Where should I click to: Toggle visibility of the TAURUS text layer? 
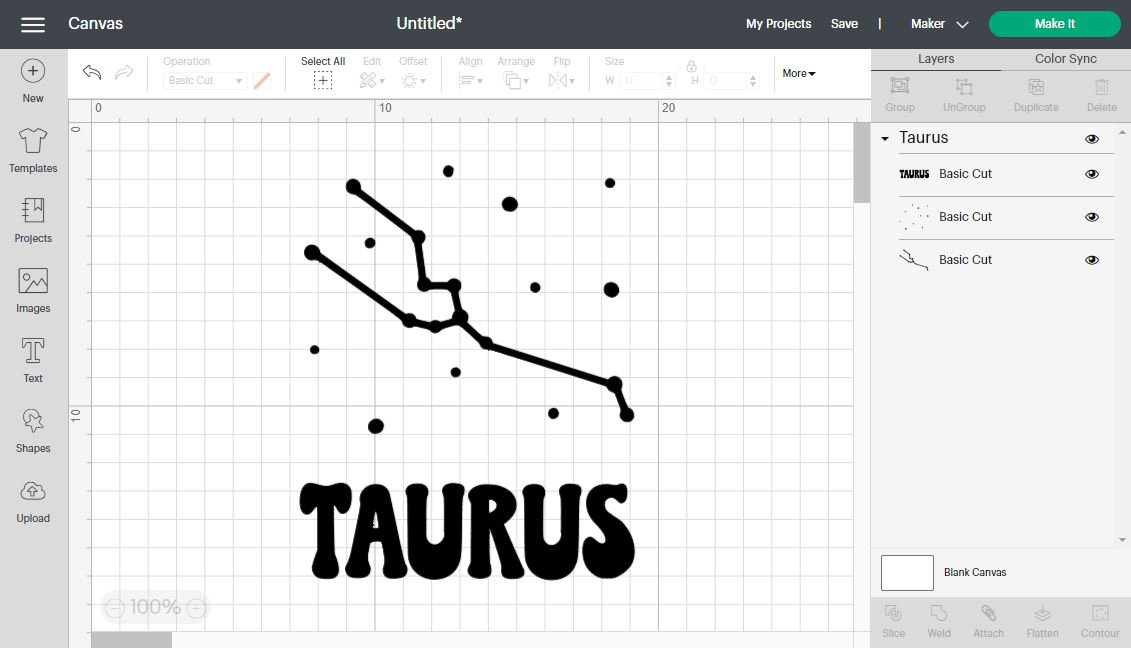click(1092, 174)
